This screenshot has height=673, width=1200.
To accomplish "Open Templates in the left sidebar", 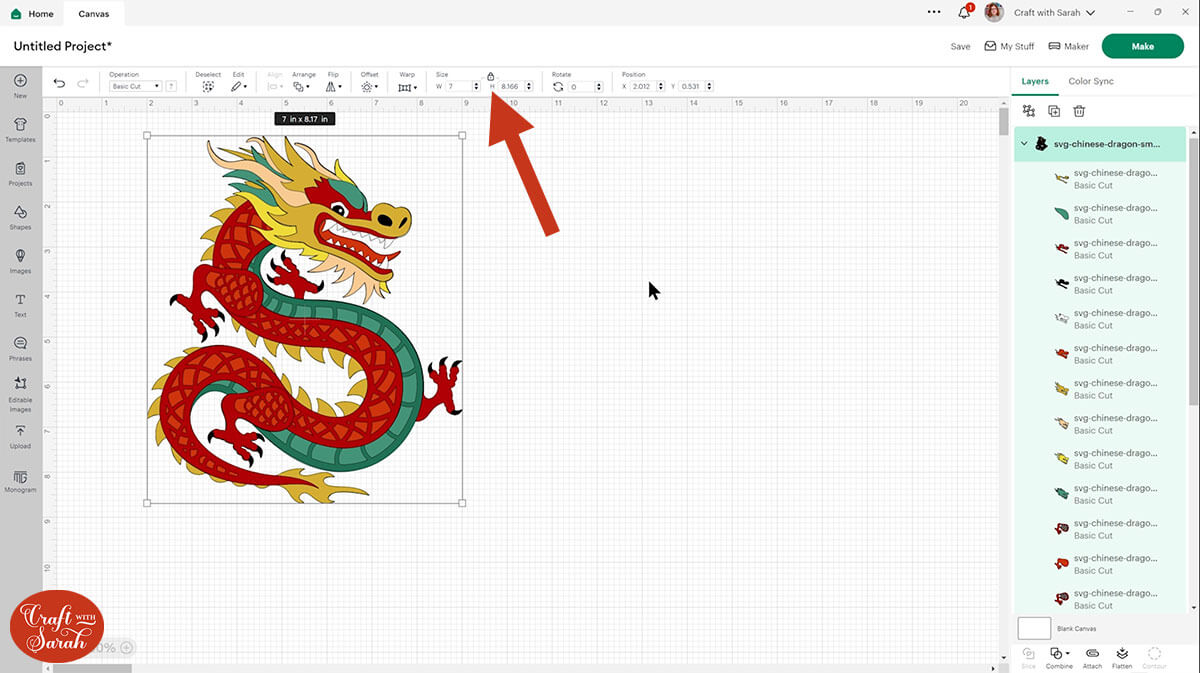I will pos(20,130).
